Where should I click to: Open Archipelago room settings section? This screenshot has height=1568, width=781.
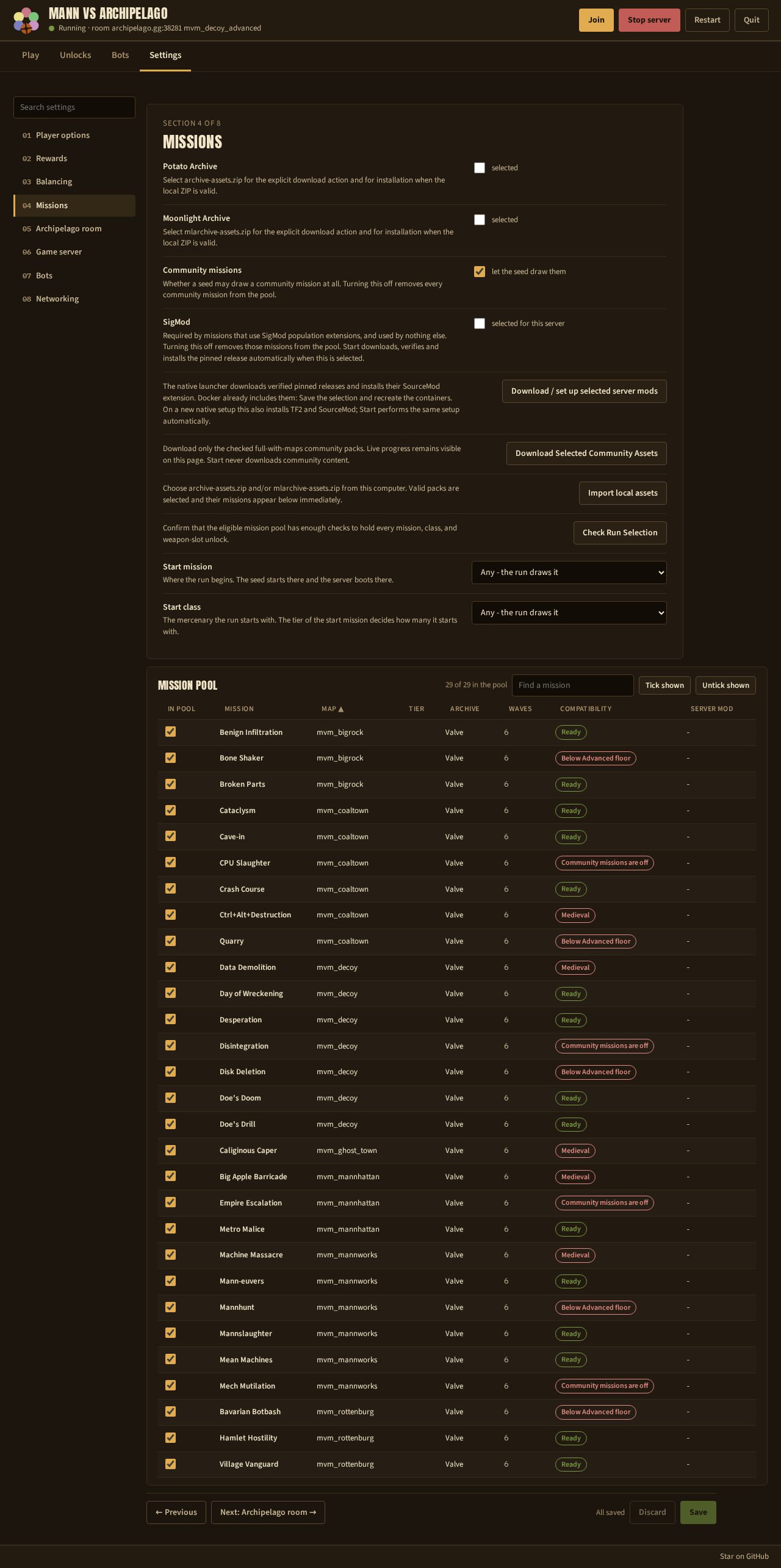click(74, 229)
